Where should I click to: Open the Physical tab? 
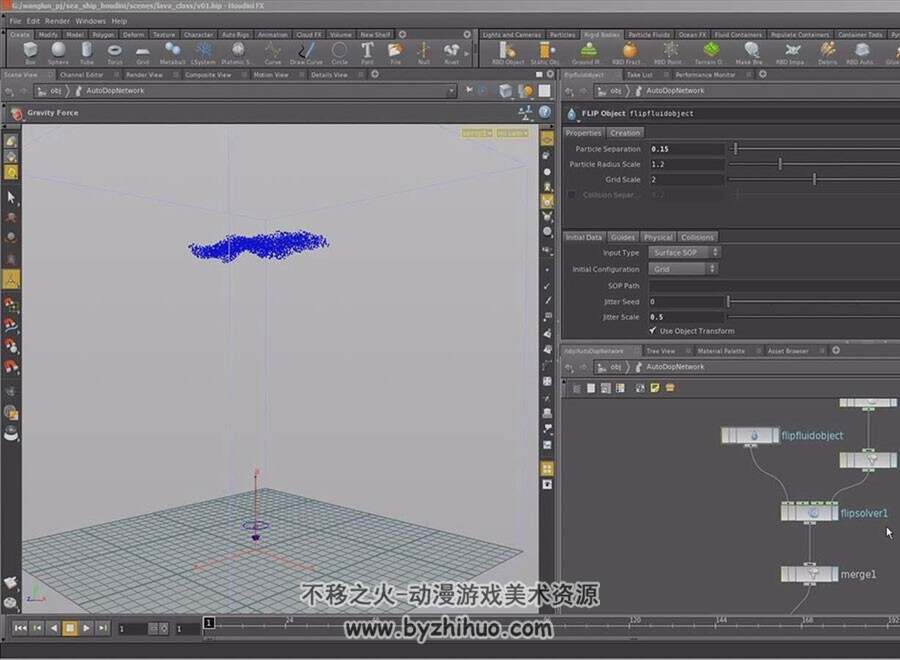[x=658, y=237]
